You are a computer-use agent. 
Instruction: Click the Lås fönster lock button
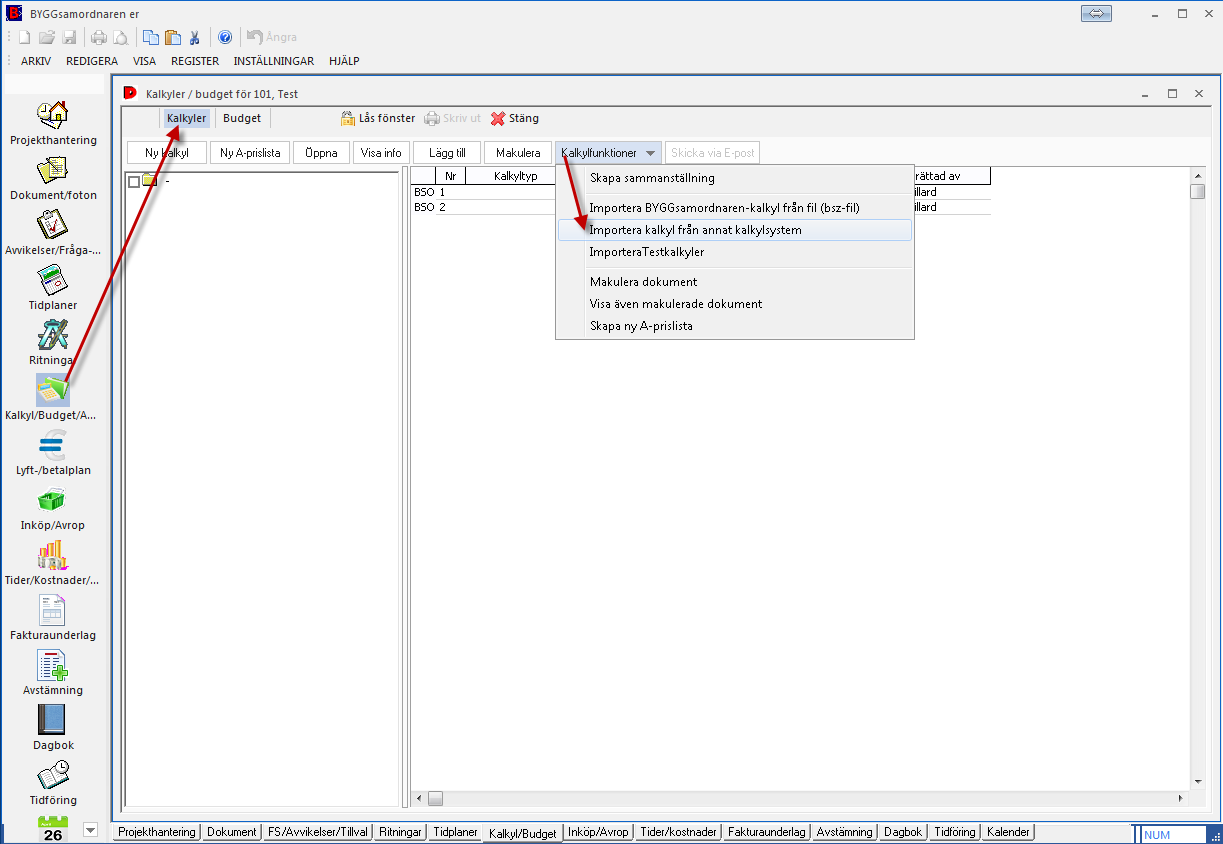[377, 118]
